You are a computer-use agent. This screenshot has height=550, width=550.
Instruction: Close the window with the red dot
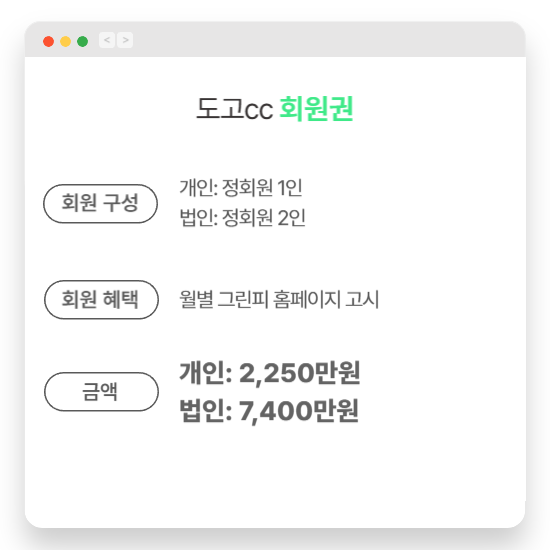pos(48,41)
